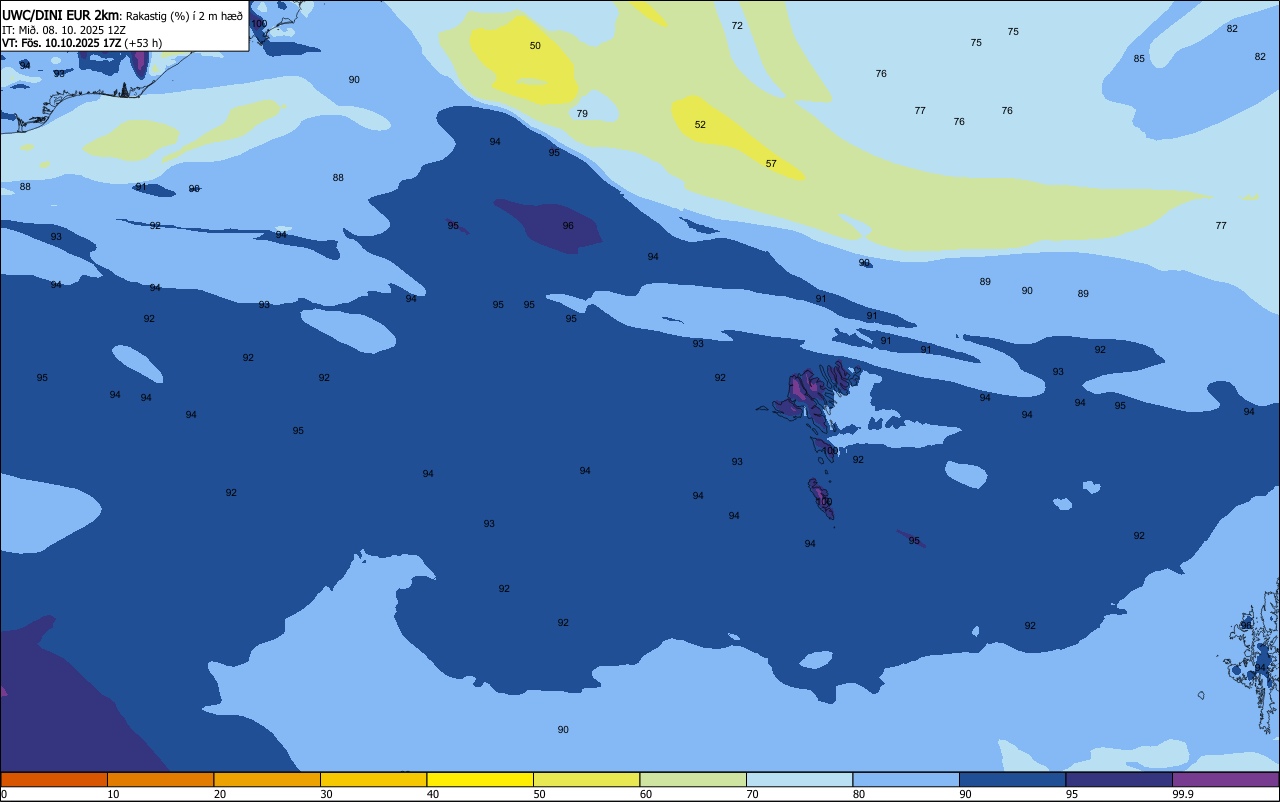
Task: Click the humidity value 85 on map
Action: click(1139, 59)
